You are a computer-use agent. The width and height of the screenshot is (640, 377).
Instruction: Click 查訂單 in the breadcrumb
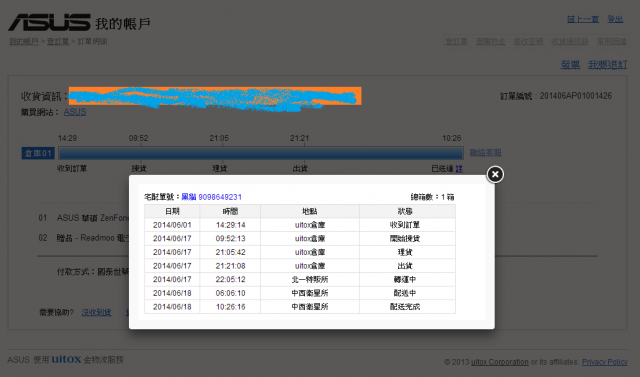(58, 42)
